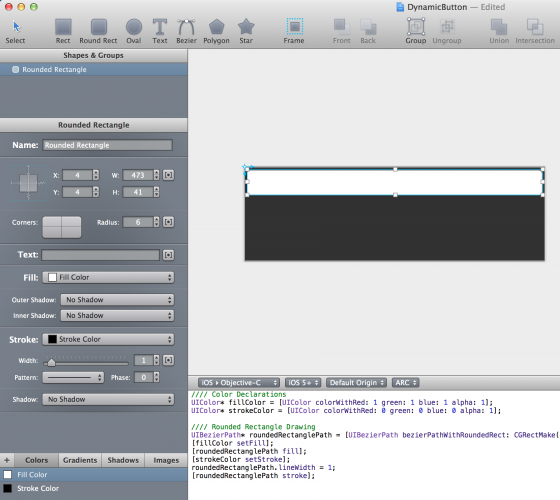Click the Radius value field
560x500 pixels.
pos(138,222)
